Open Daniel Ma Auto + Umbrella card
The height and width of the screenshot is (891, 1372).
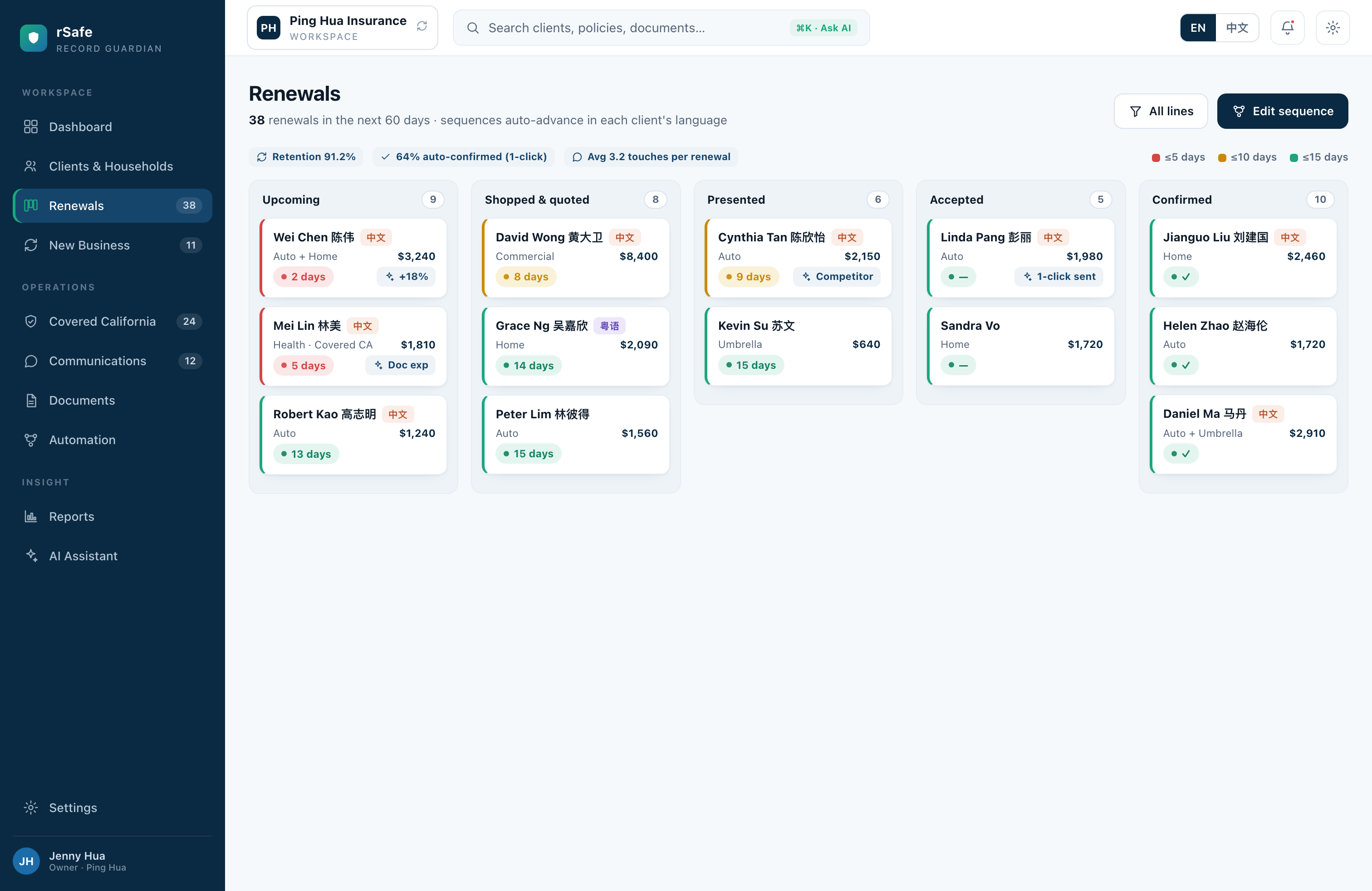(1244, 435)
